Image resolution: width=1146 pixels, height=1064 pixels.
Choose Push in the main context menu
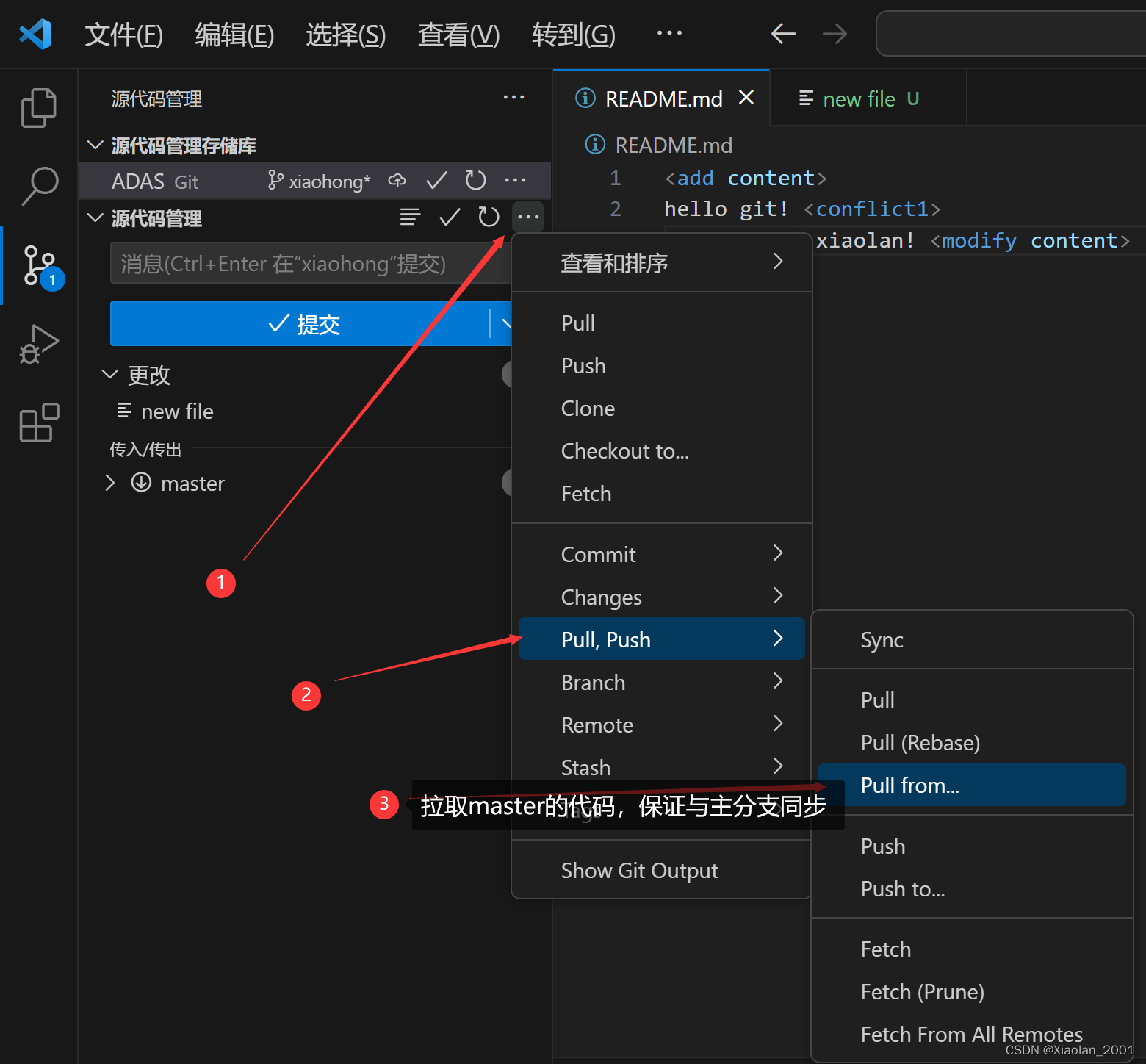pyautogui.click(x=661, y=365)
